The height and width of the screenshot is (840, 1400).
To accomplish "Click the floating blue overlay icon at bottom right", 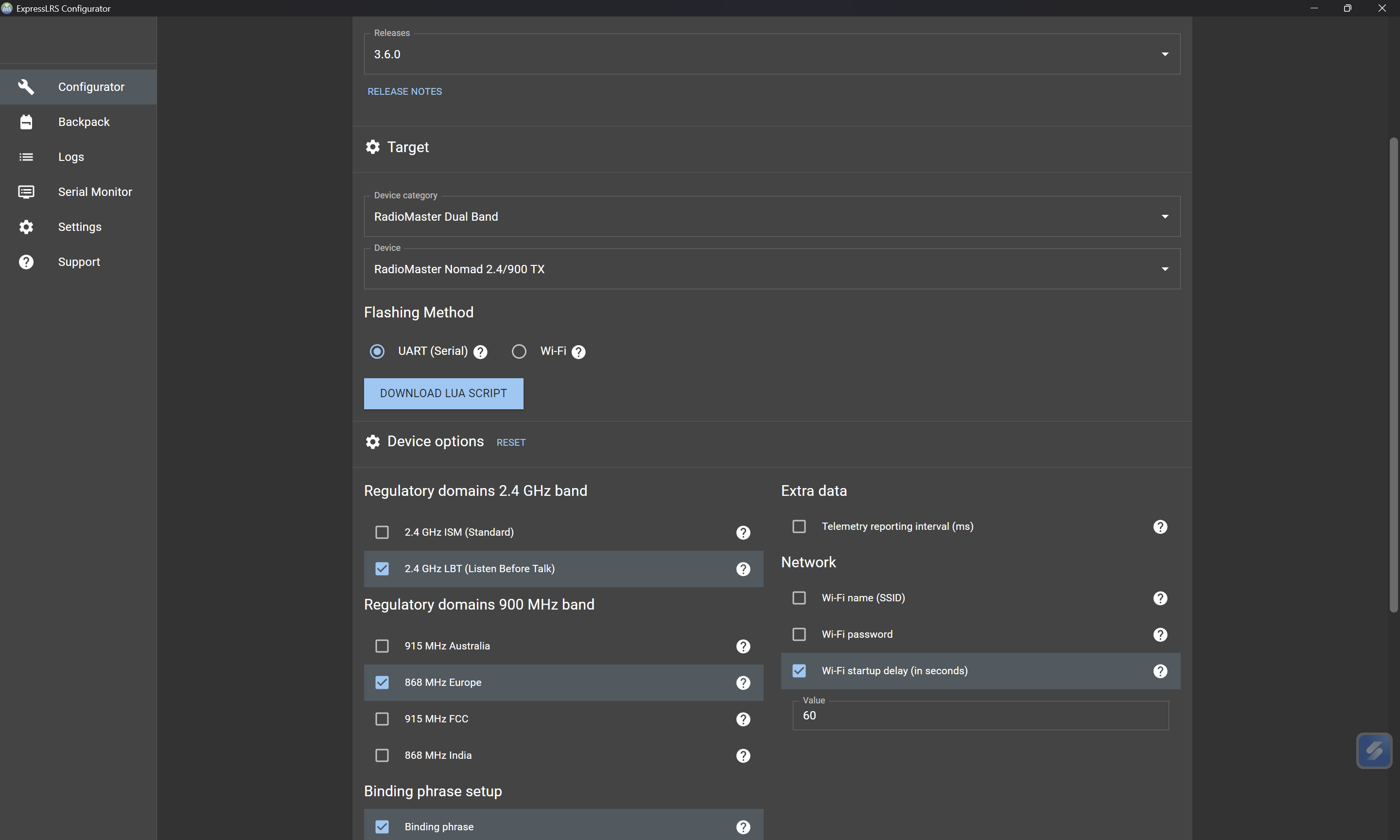I will click(1374, 751).
